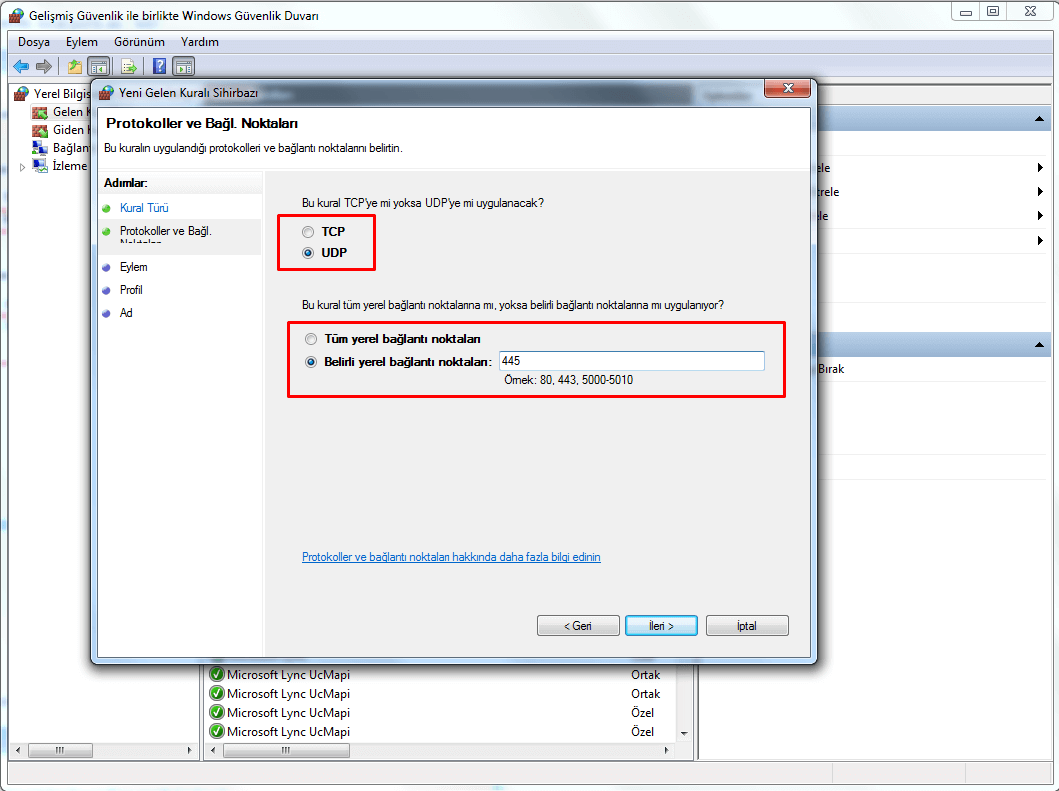Toggle the show/hide action pane icon
The width and height of the screenshot is (1059, 791).
(183, 66)
